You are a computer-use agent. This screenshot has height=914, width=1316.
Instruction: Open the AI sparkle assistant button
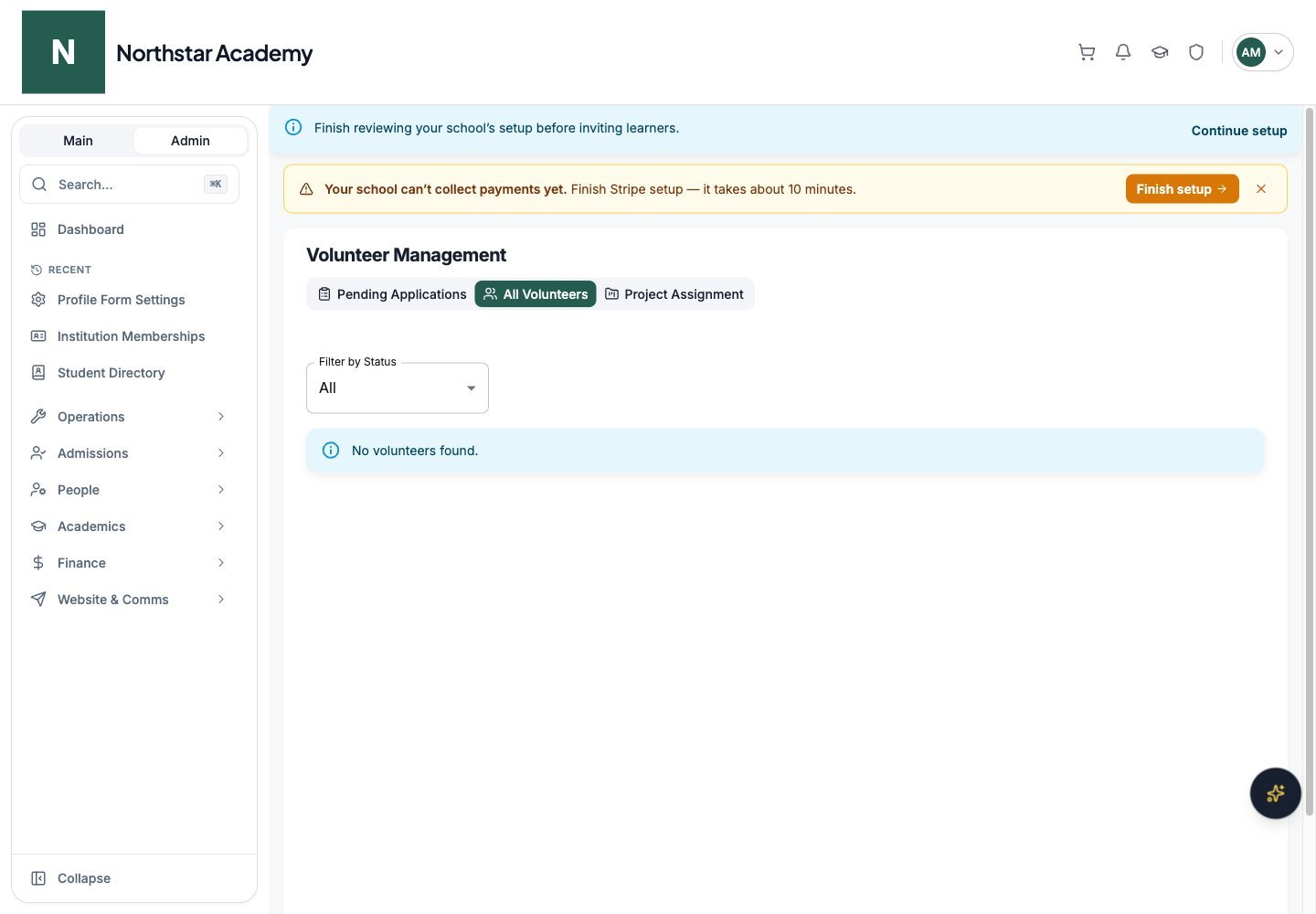pyautogui.click(x=1276, y=793)
